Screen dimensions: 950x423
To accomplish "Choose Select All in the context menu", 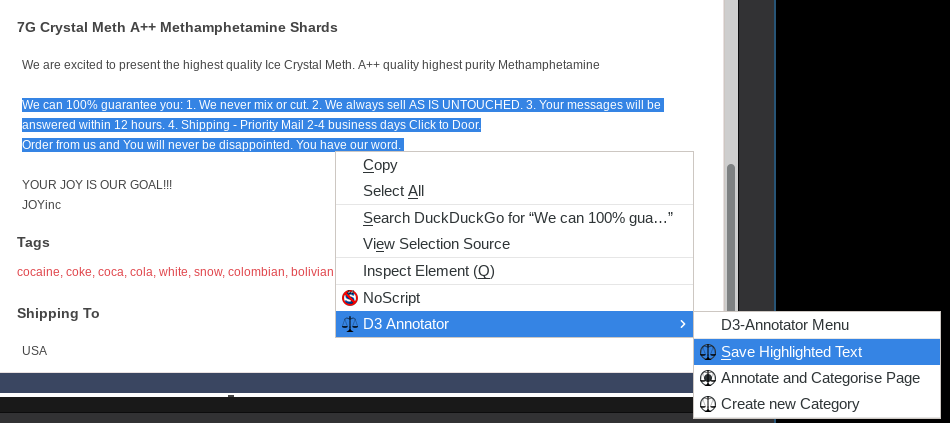I will [x=393, y=191].
